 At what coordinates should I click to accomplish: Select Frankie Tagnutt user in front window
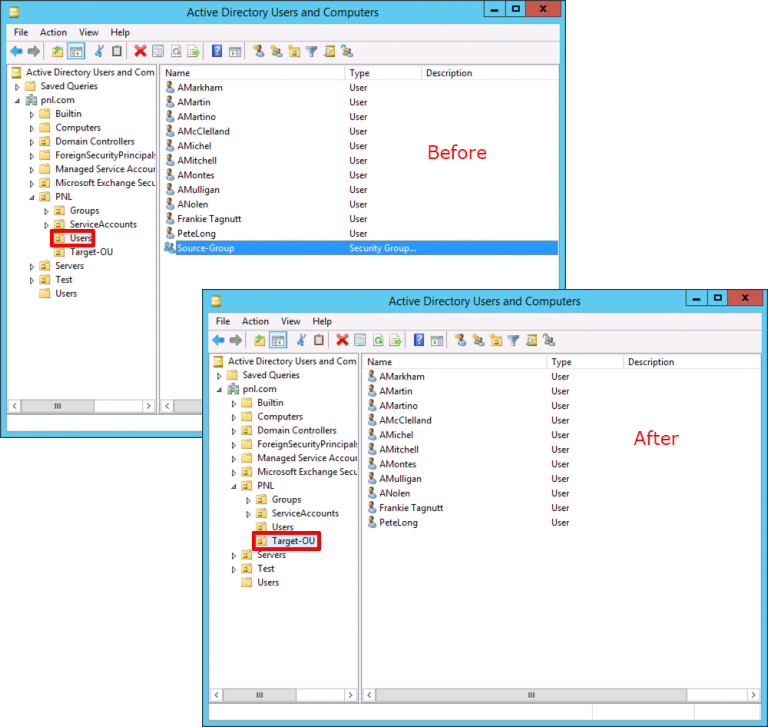[410, 508]
